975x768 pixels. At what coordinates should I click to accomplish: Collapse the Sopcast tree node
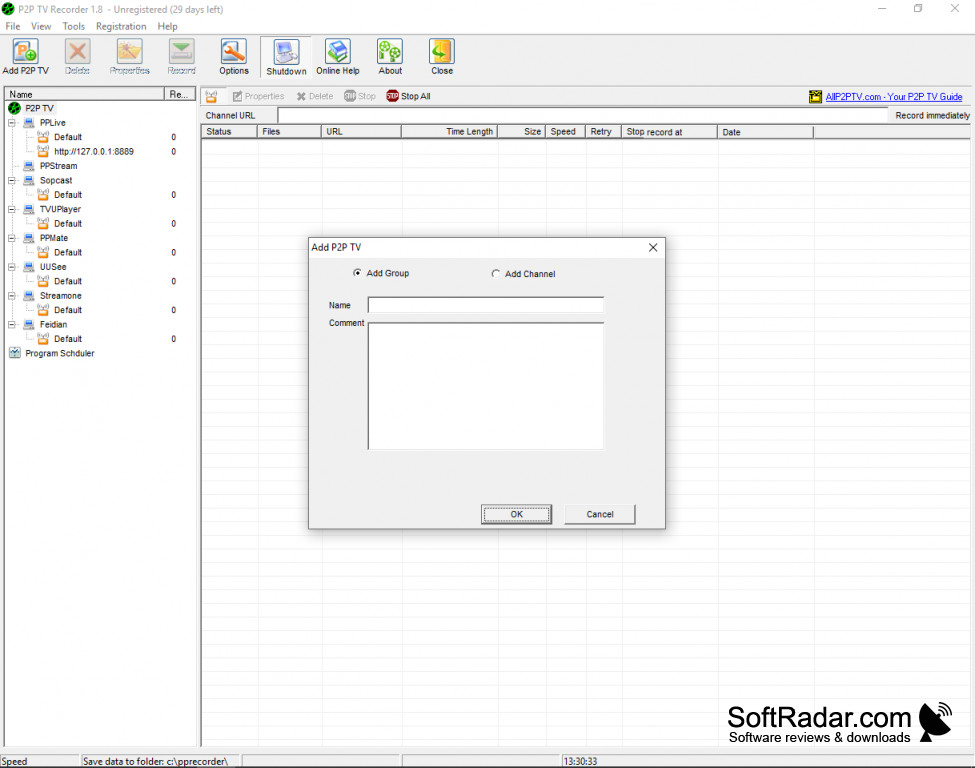[12, 180]
